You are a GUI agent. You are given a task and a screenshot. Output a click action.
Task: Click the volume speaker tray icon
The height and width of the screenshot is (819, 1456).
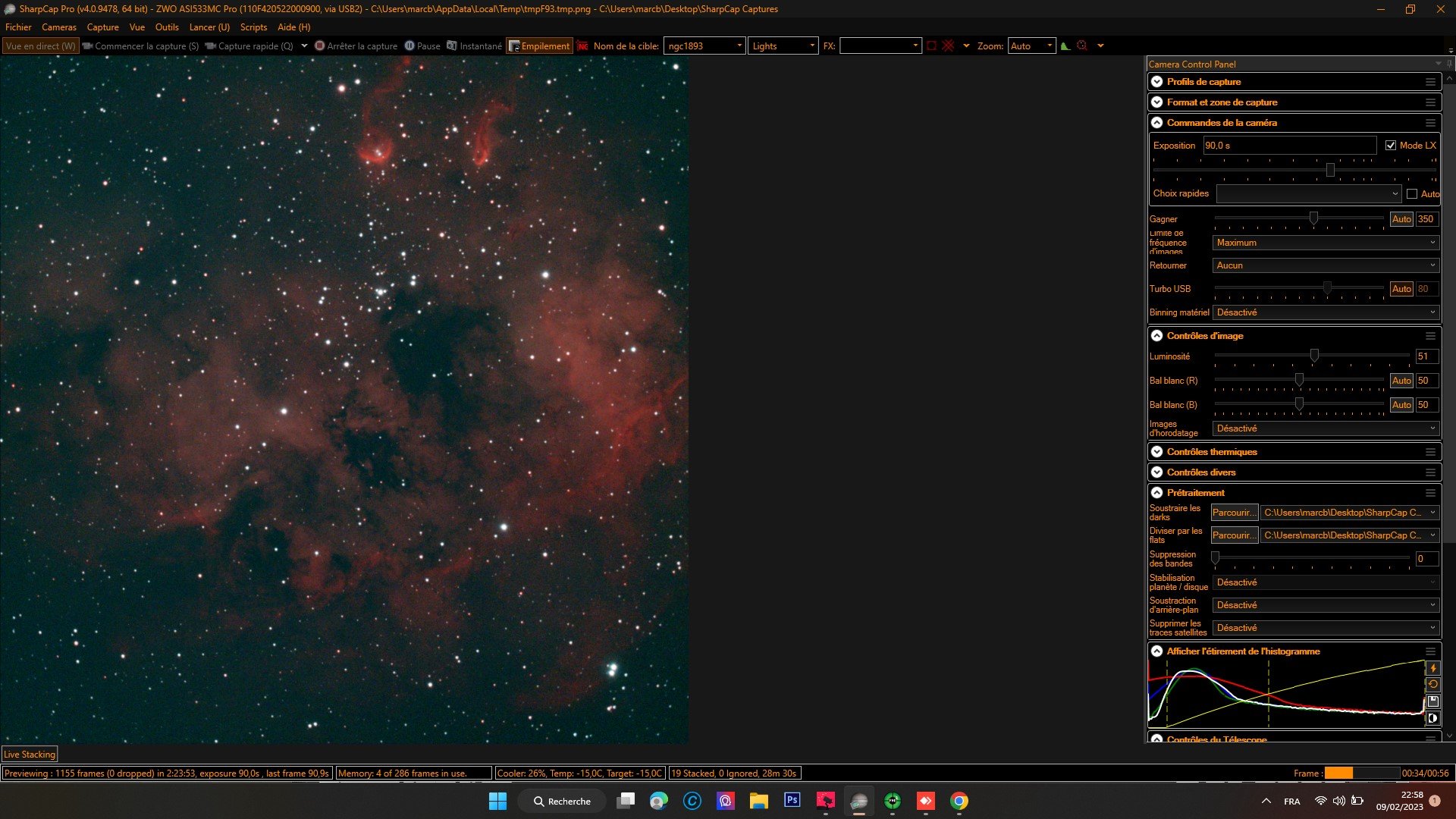1339,801
